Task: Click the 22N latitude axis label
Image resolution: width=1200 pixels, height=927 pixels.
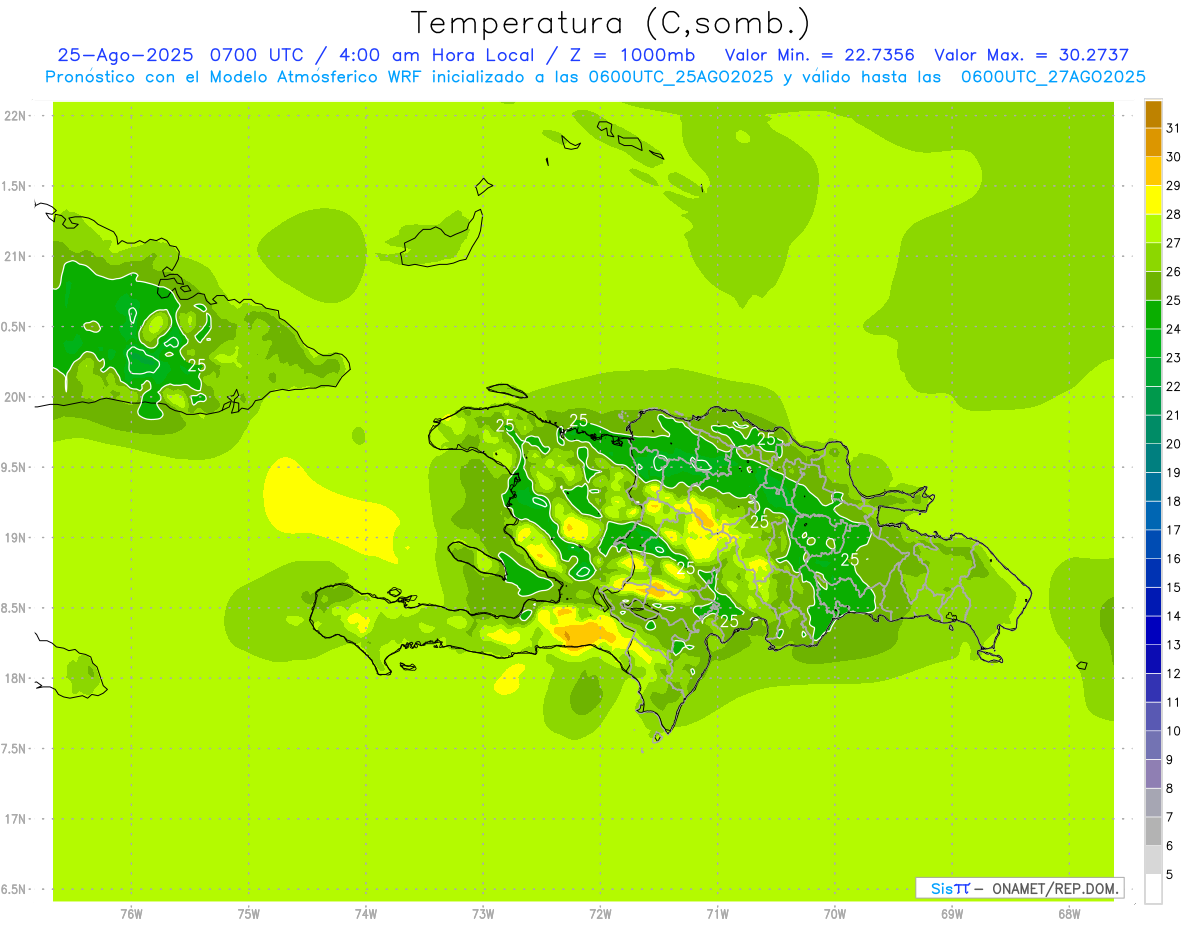Action: pos(15,116)
